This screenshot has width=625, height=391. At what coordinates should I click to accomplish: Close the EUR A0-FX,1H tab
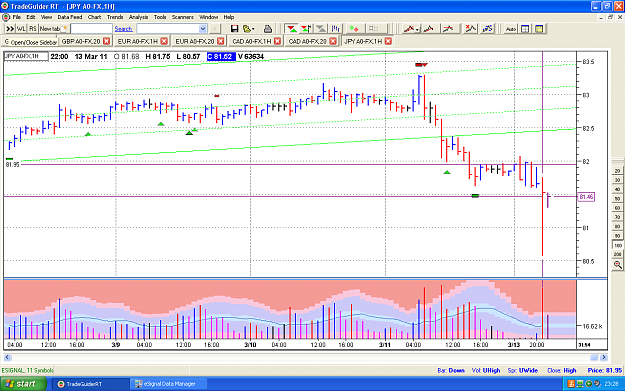point(164,41)
